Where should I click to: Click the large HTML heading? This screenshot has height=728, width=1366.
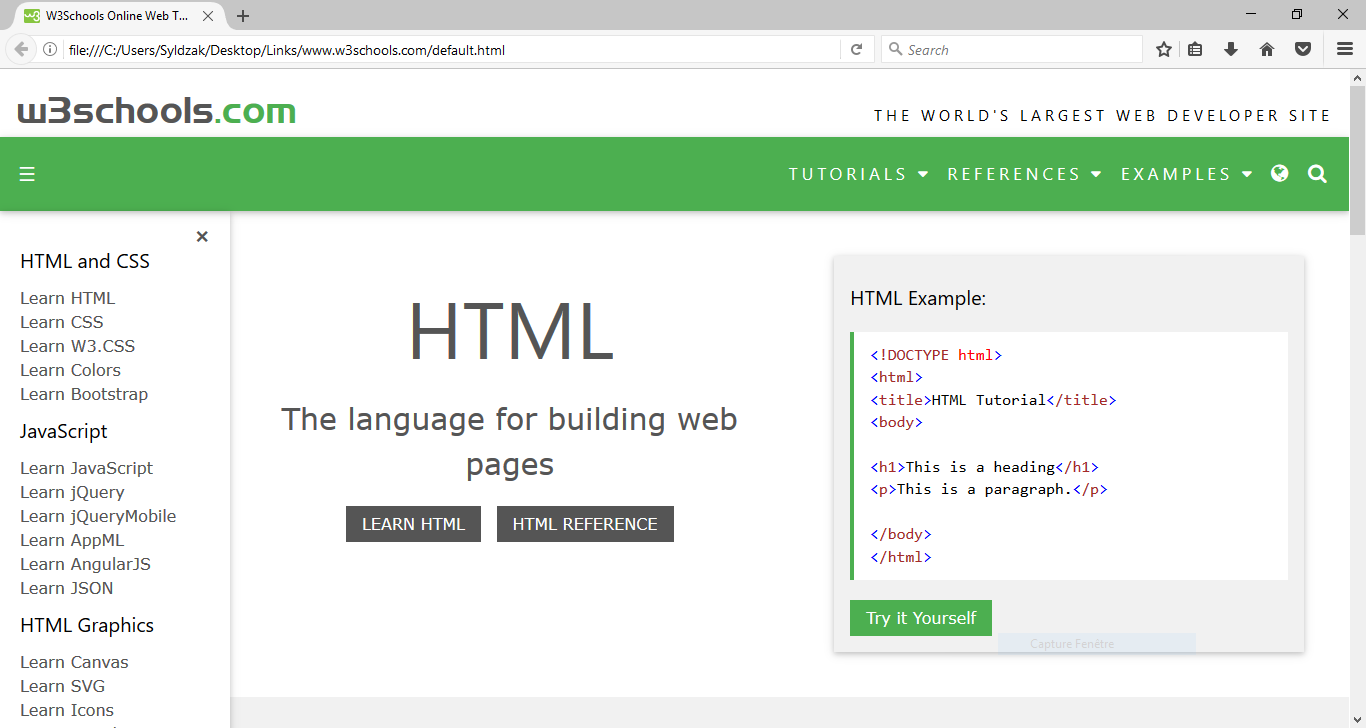(x=510, y=332)
